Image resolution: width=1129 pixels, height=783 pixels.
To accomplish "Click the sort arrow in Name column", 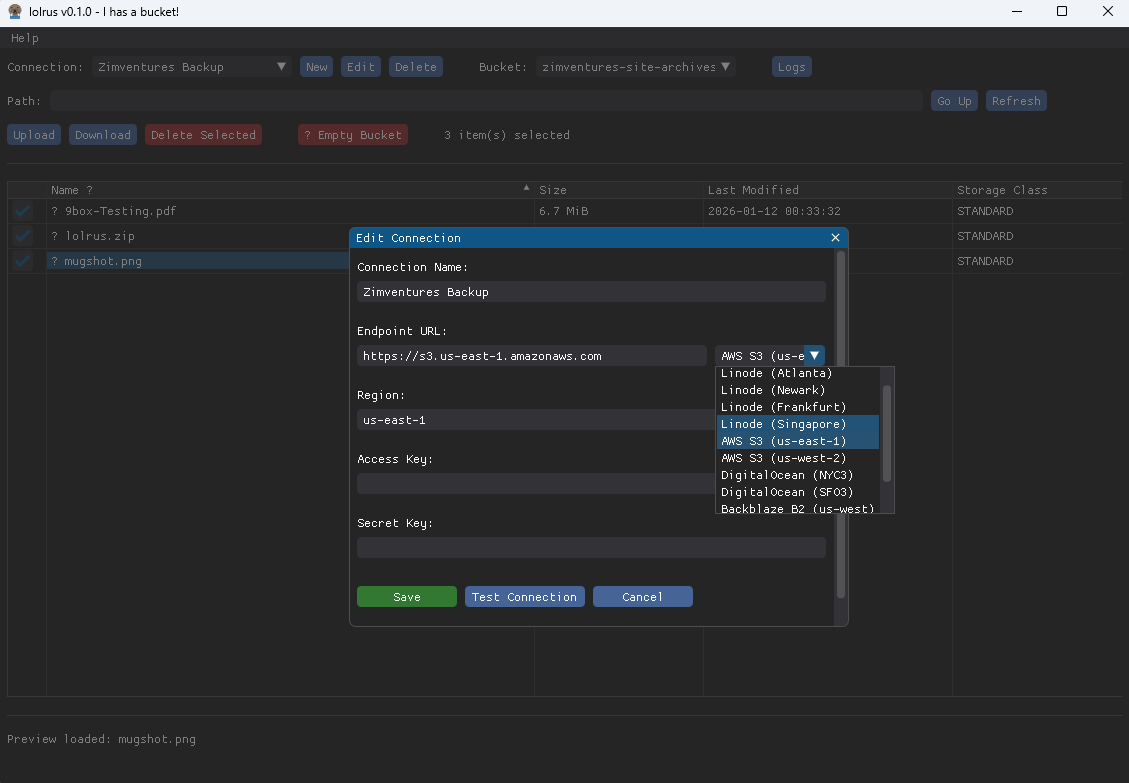I will point(526,189).
